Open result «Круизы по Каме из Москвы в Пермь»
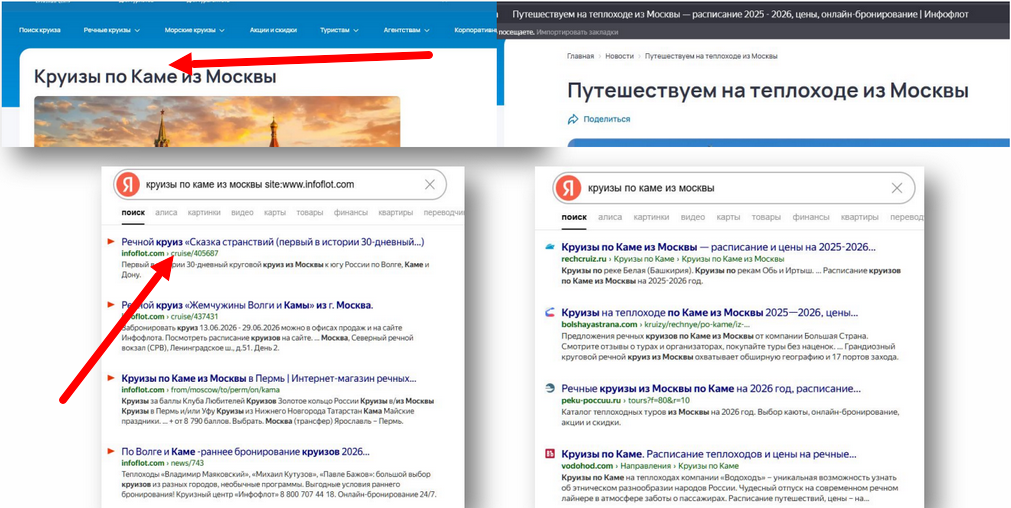The width and height of the screenshot is (1011, 508). [269, 378]
